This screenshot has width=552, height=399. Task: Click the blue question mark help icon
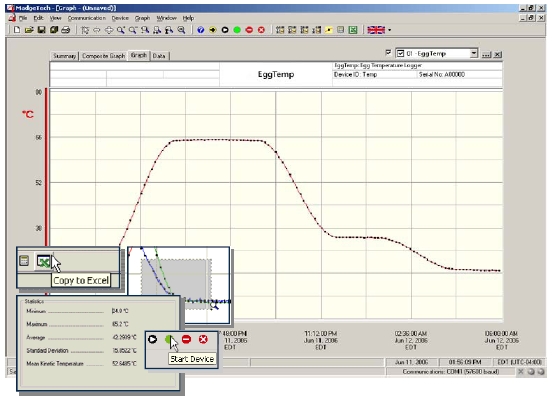coord(201,30)
